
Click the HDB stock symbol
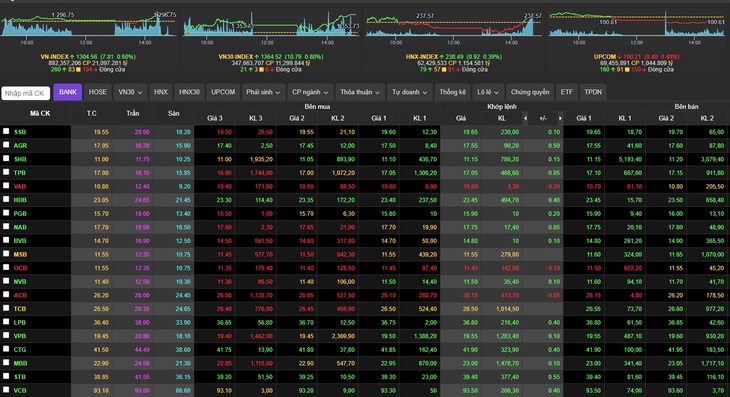[20, 200]
